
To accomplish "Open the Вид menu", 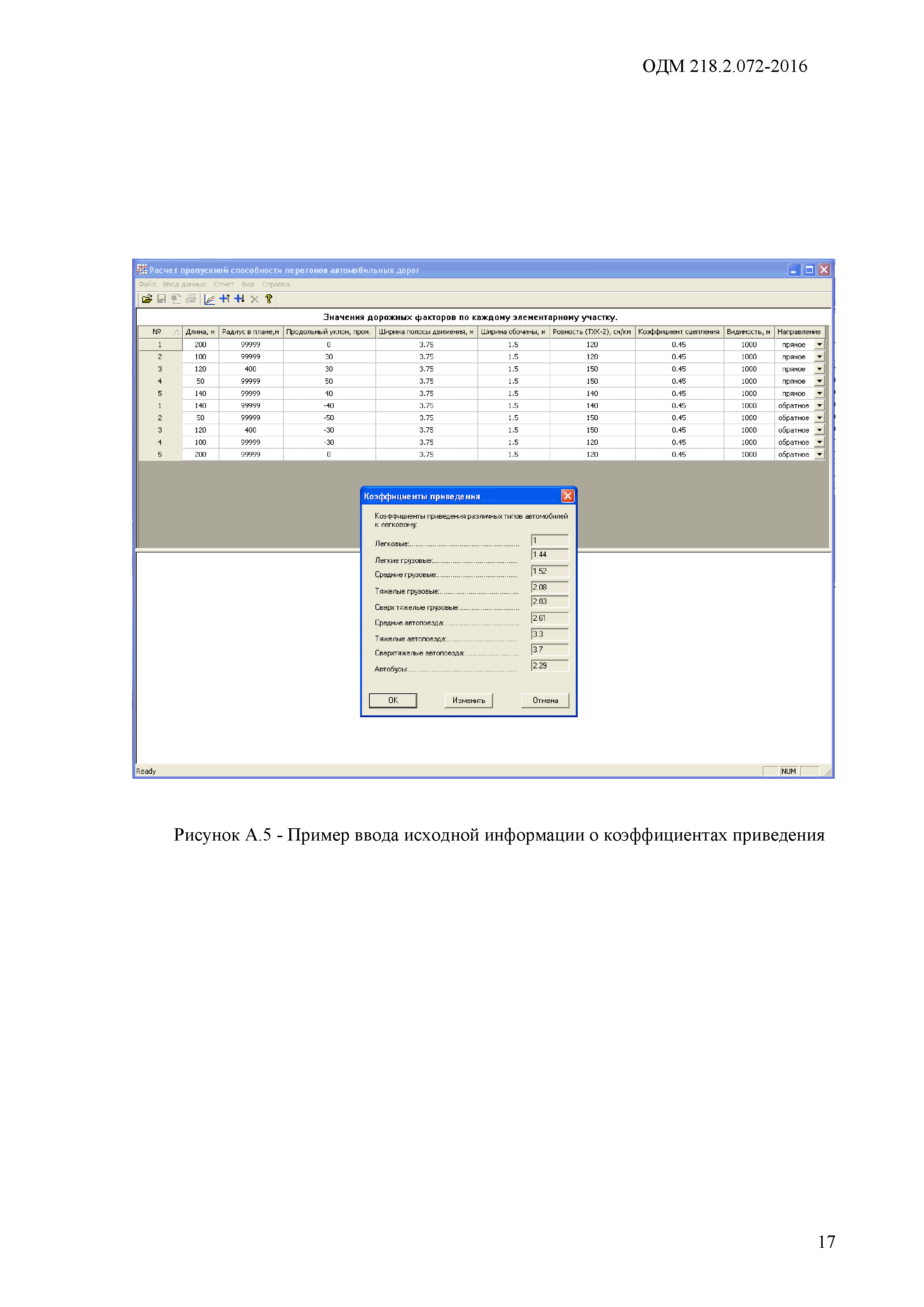I will point(248,284).
